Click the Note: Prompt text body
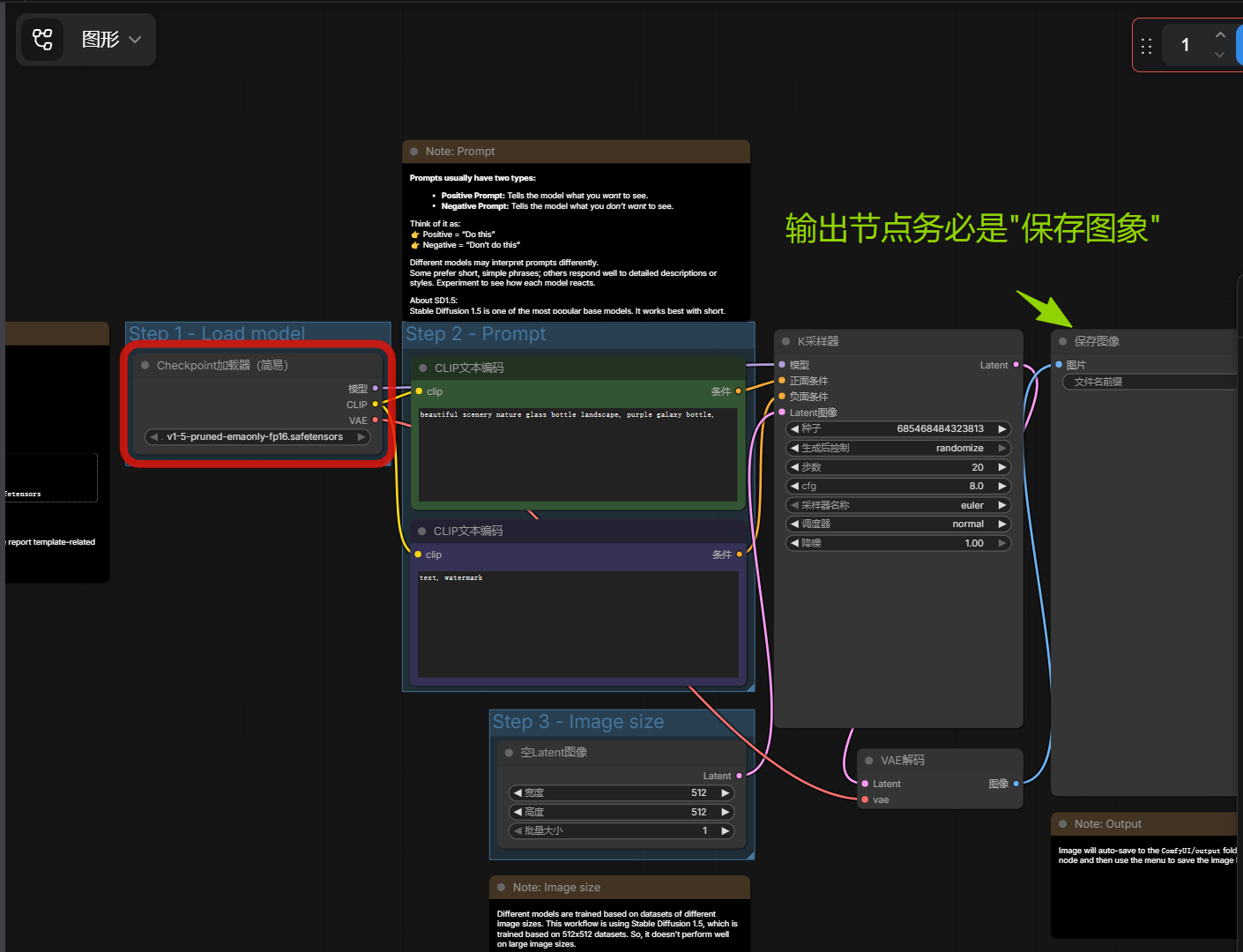 click(577, 243)
